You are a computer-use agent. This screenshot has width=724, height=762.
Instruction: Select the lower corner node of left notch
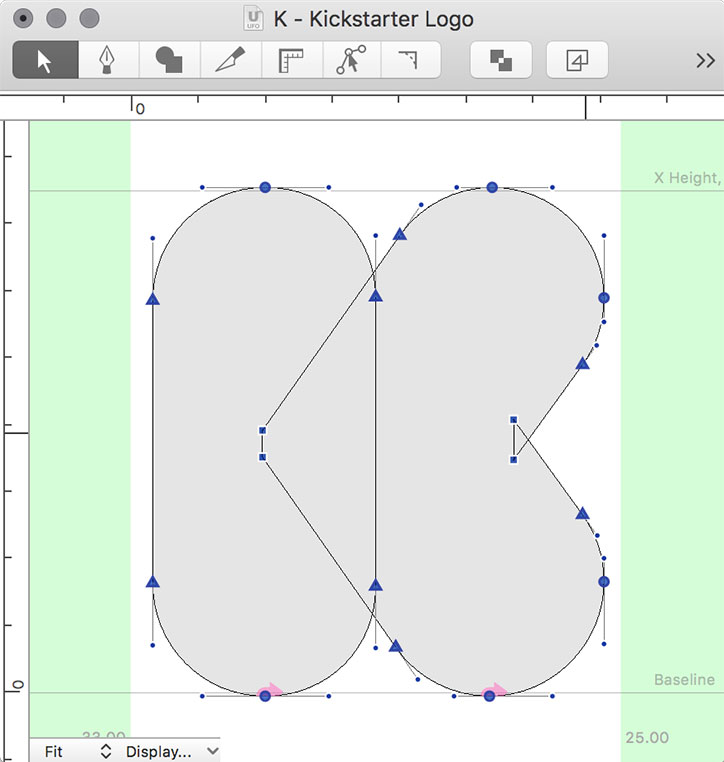coord(262,457)
